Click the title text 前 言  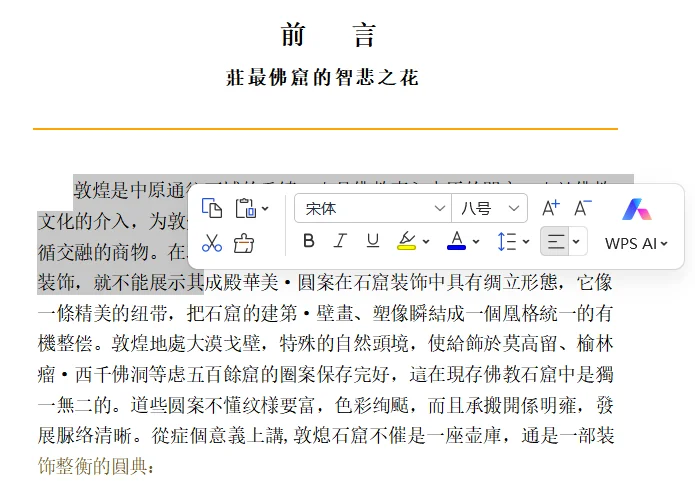pos(329,35)
